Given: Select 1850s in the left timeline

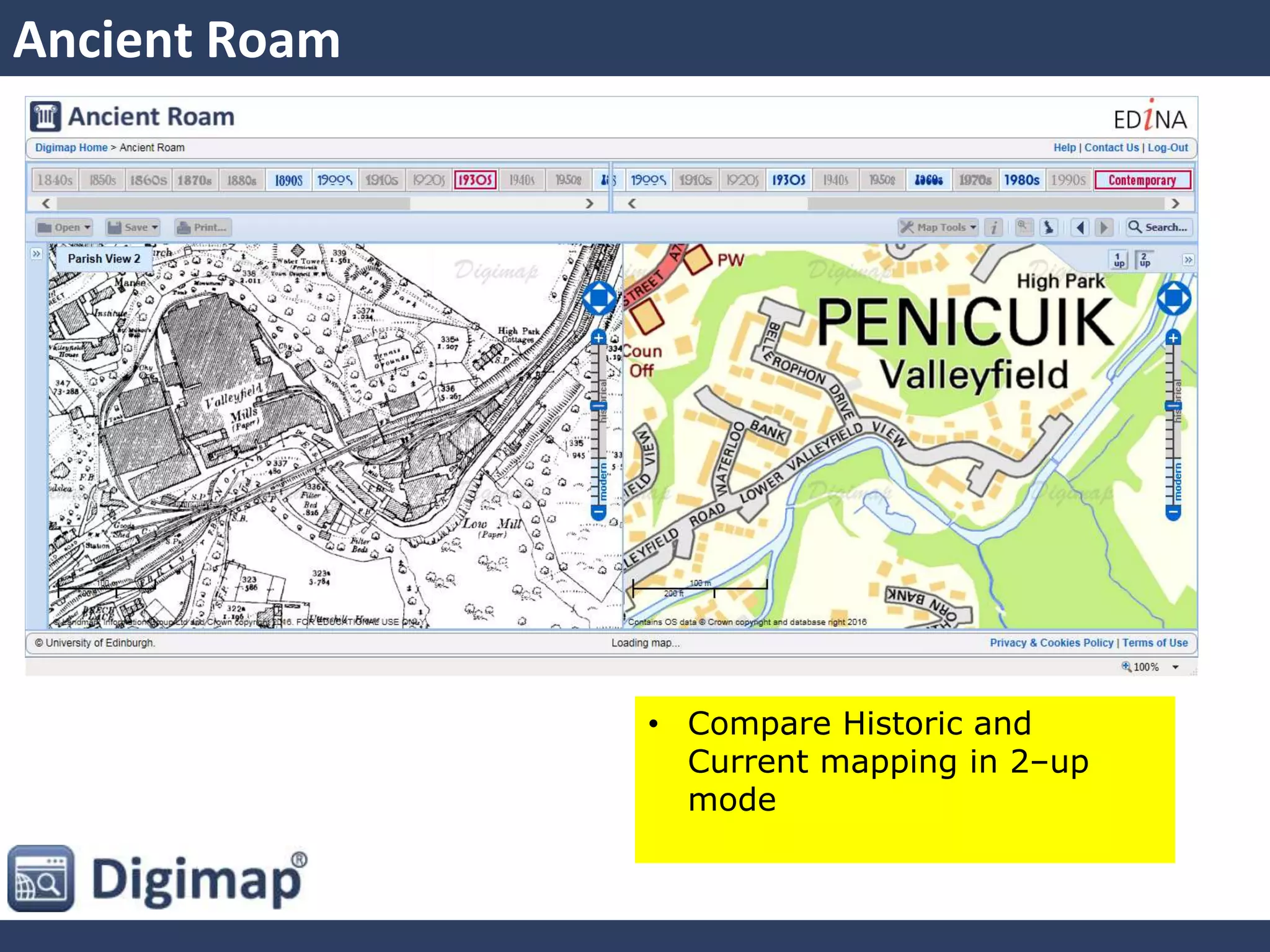Looking at the screenshot, I should click(102, 180).
